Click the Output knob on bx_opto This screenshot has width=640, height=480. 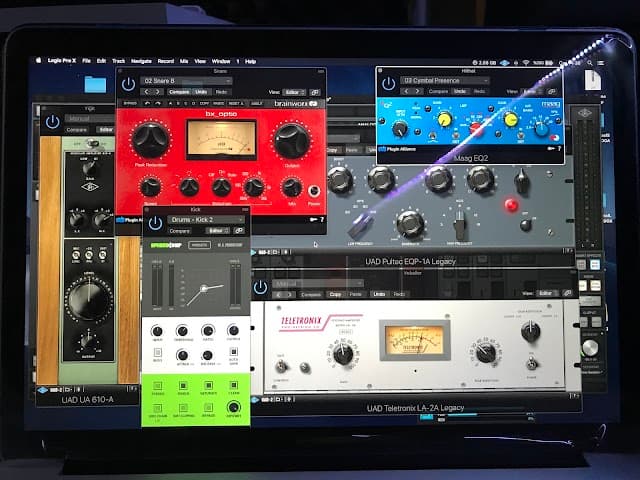pyautogui.click(x=291, y=141)
